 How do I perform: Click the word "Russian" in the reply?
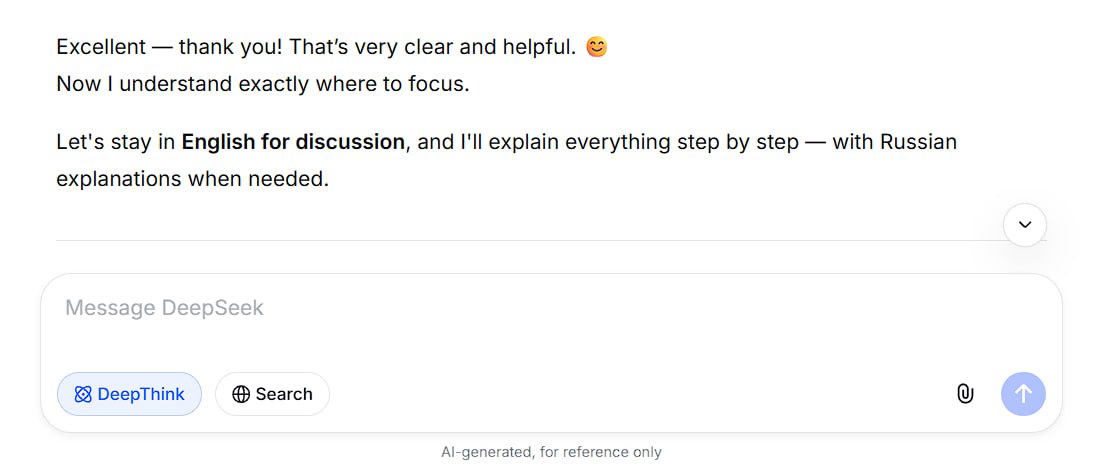click(918, 142)
